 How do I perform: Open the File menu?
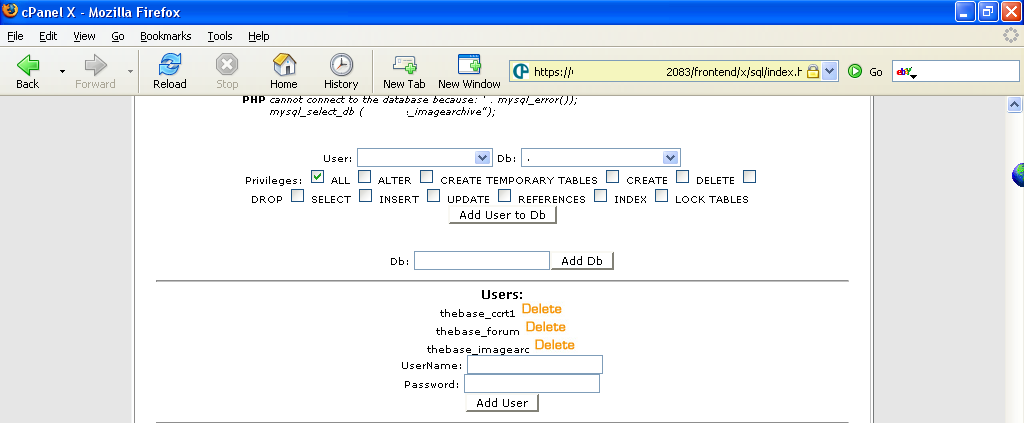tap(15, 36)
